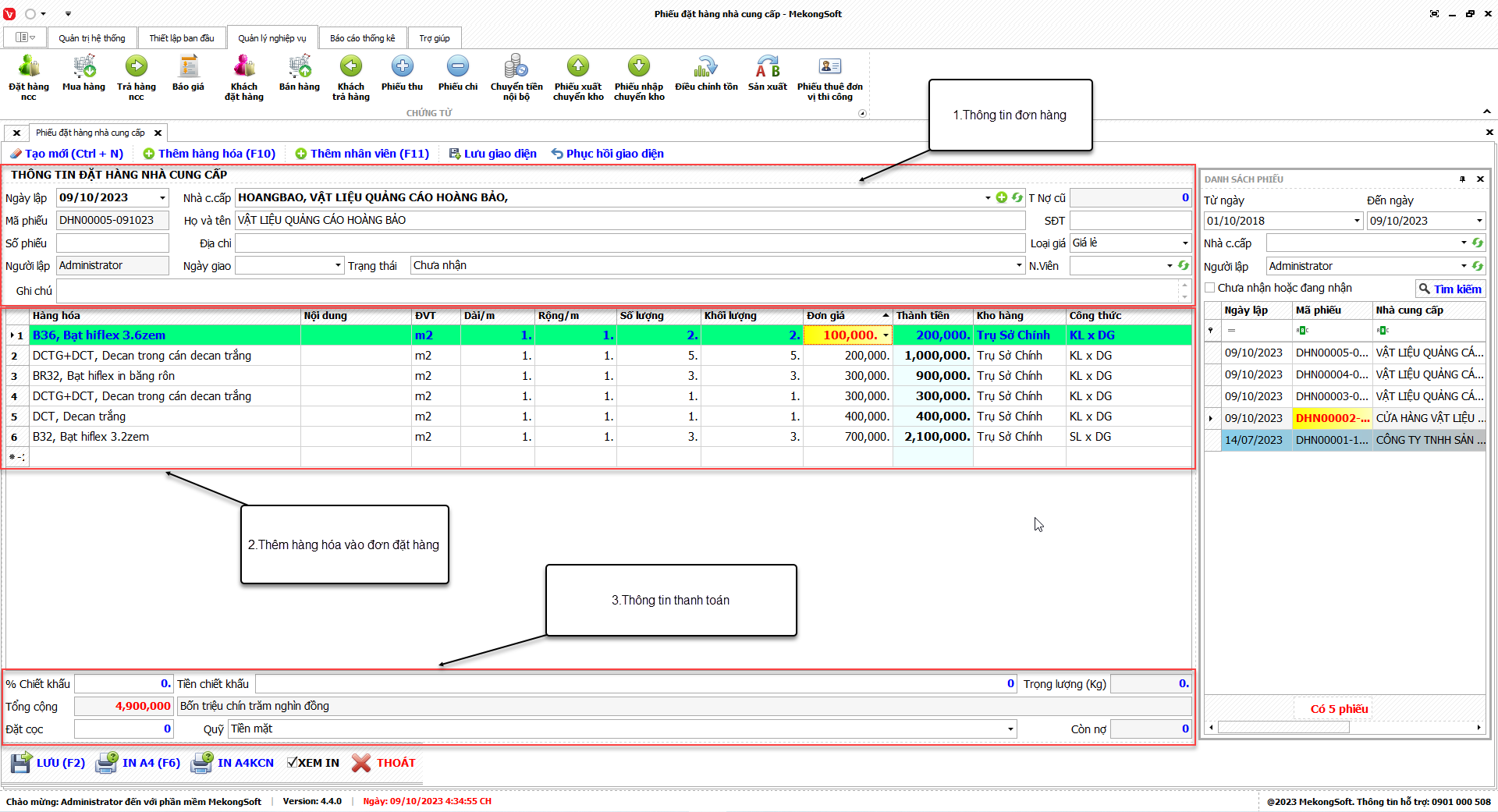Click the LƯU (F2) save button
This screenshot has width=1498, height=812.
48,763
